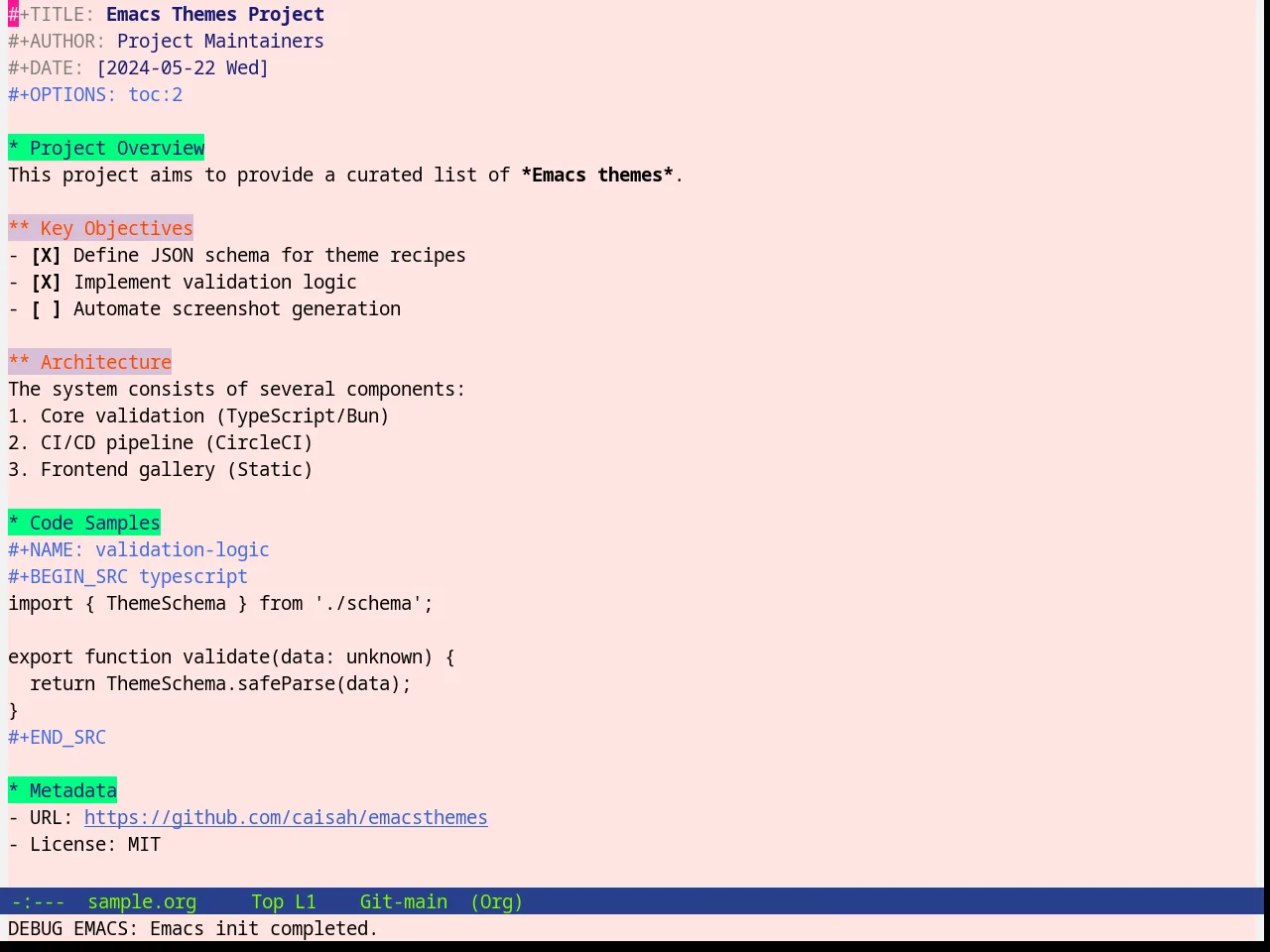Image resolution: width=1270 pixels, height=952 pixels.
Task: Collapse the 'Project Overview' heading
Action: [106, 148]
